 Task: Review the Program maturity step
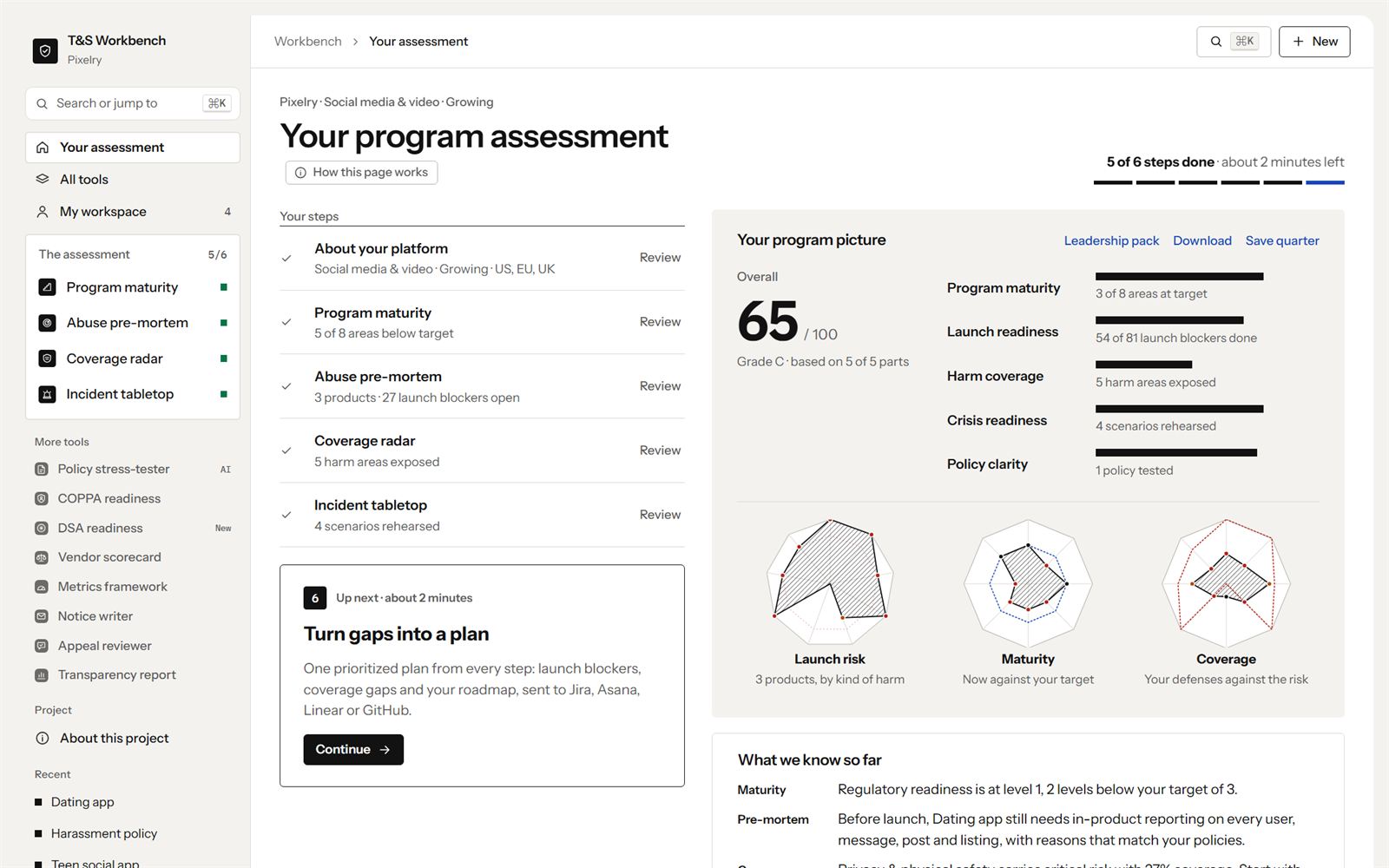(660, 322)
